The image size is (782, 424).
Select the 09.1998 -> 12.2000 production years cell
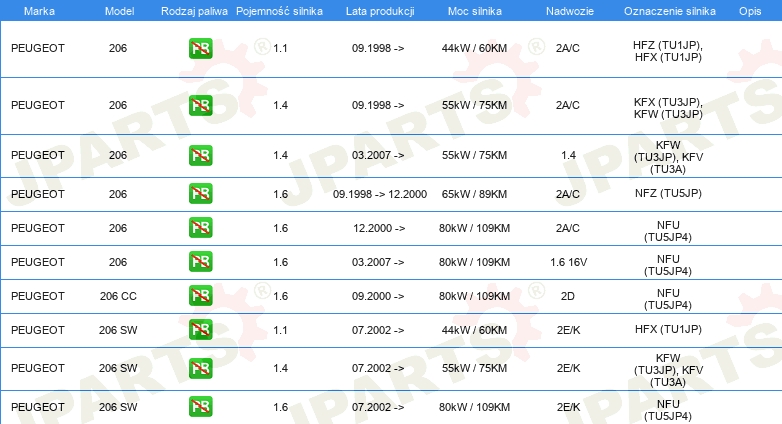(380, 194)
